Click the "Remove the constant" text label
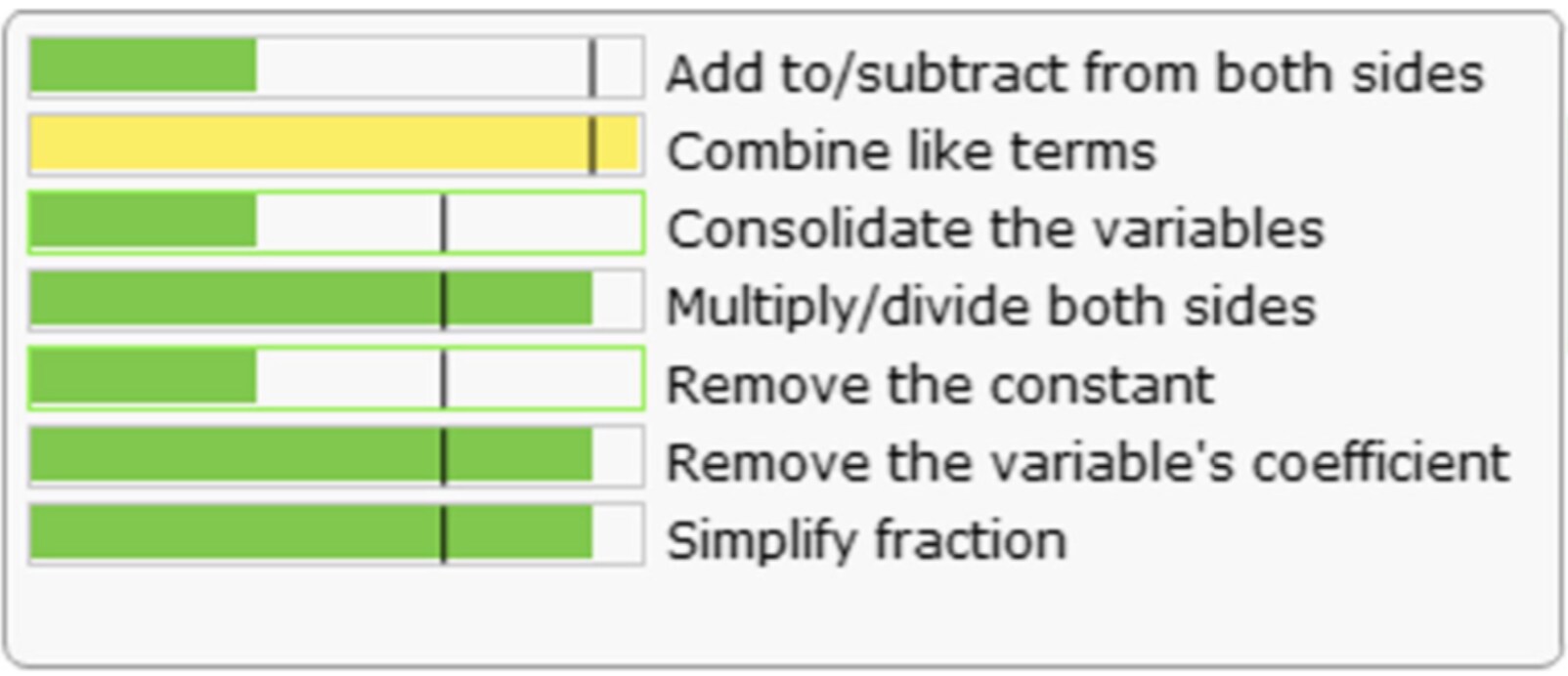 tap(939, 384)
